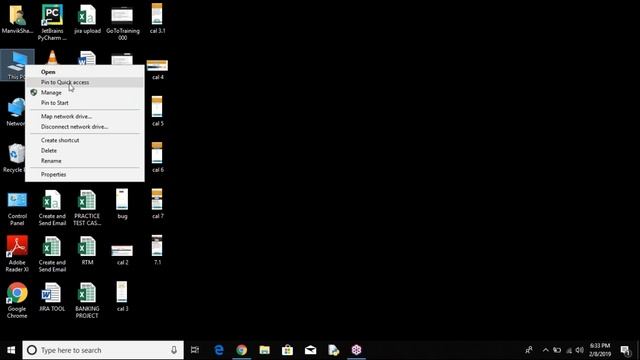Select the Network desktop icon

(16, 111)
